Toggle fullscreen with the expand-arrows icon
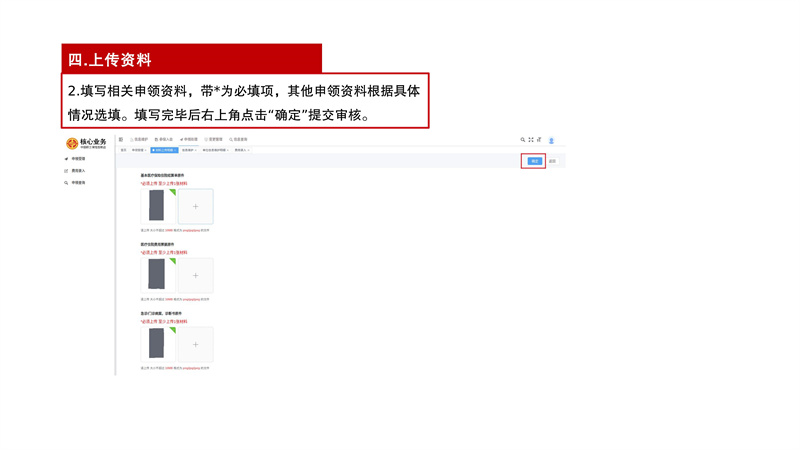Screen dimensions: 800x450 click(531, 139)
